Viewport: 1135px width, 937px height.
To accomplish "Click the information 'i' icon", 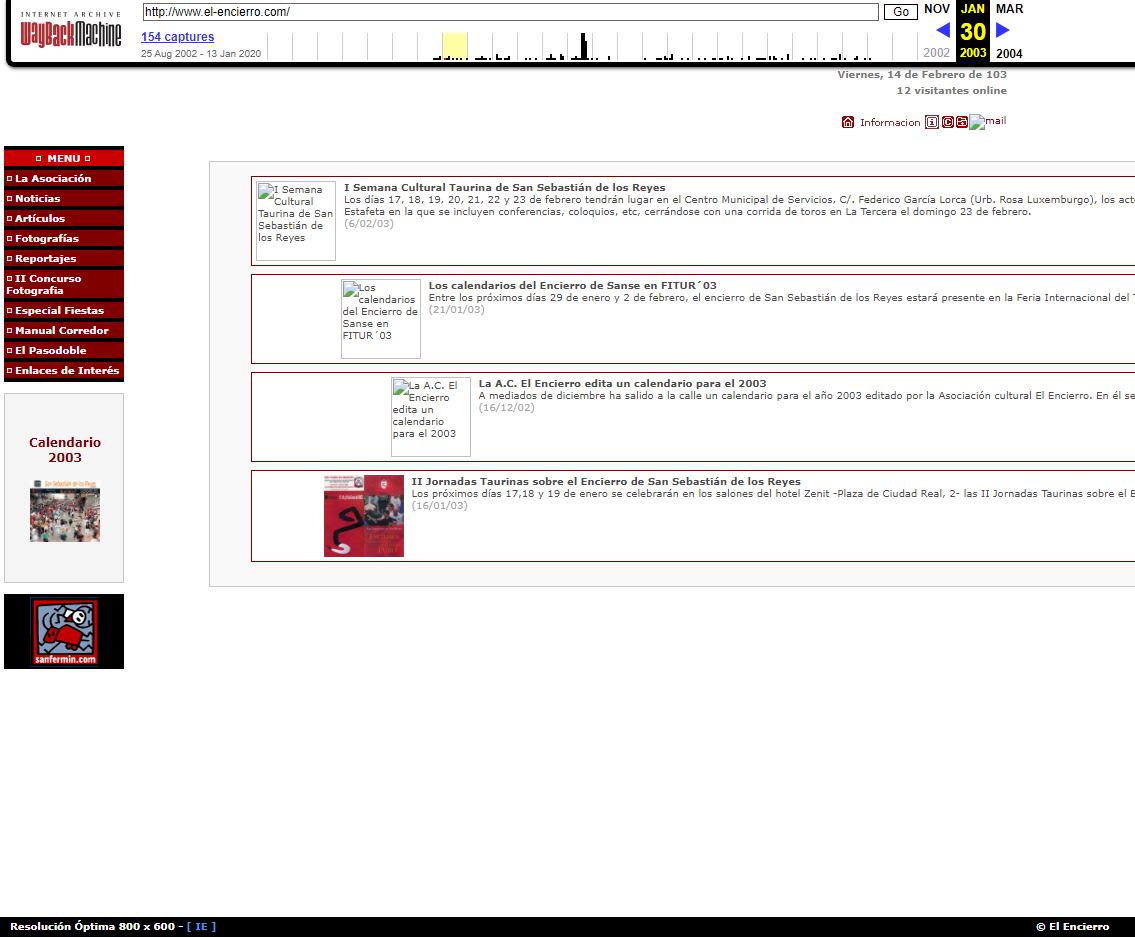I will [932, 122].
